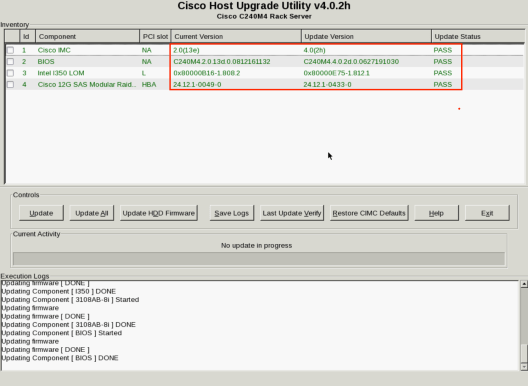Screen dimensions: 528x386
Task: Click the Update Version column header
Action: pos(366,36)
